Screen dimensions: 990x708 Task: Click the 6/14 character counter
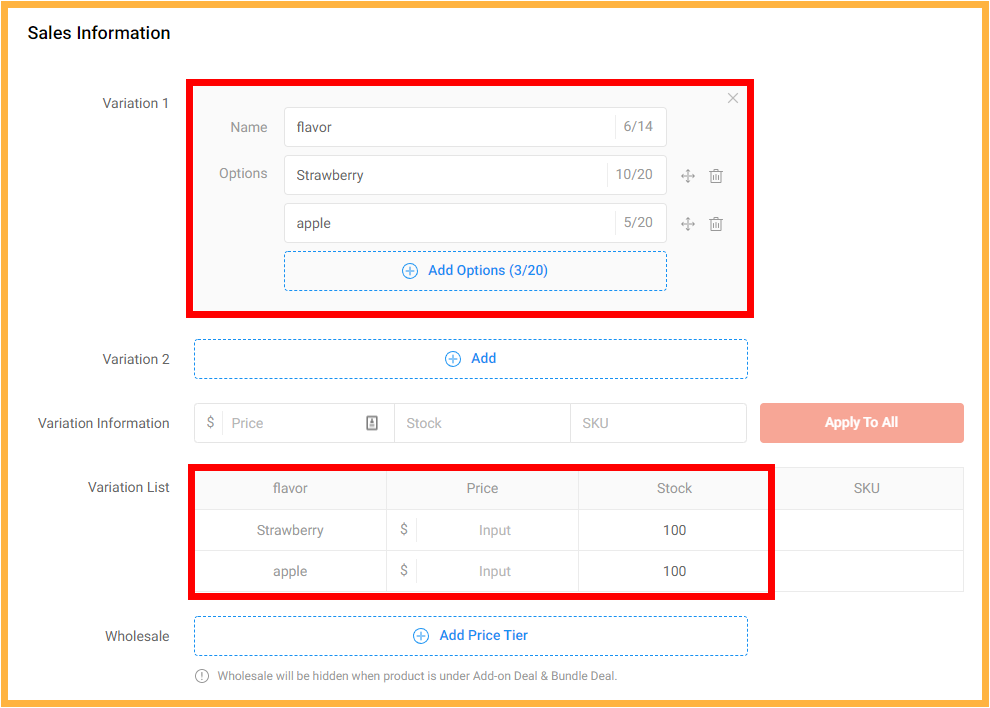coord(638,126)
